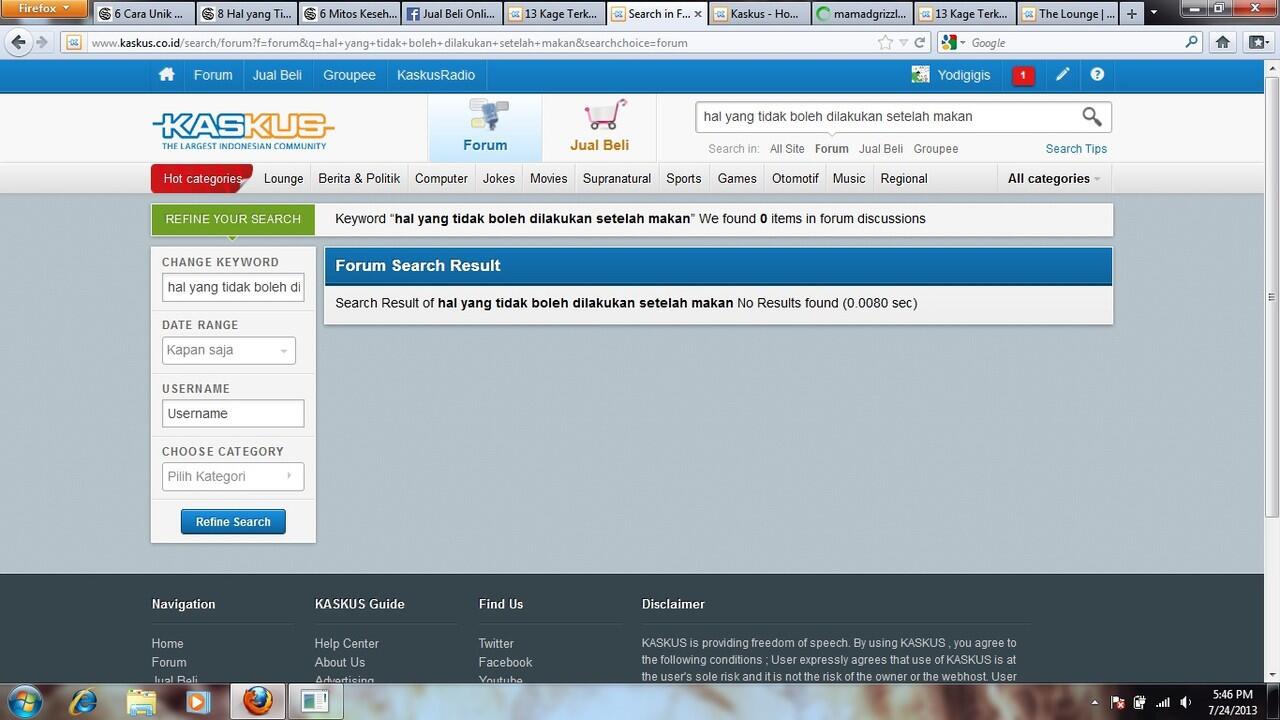Expand the All categories menu

[1053, 178]
